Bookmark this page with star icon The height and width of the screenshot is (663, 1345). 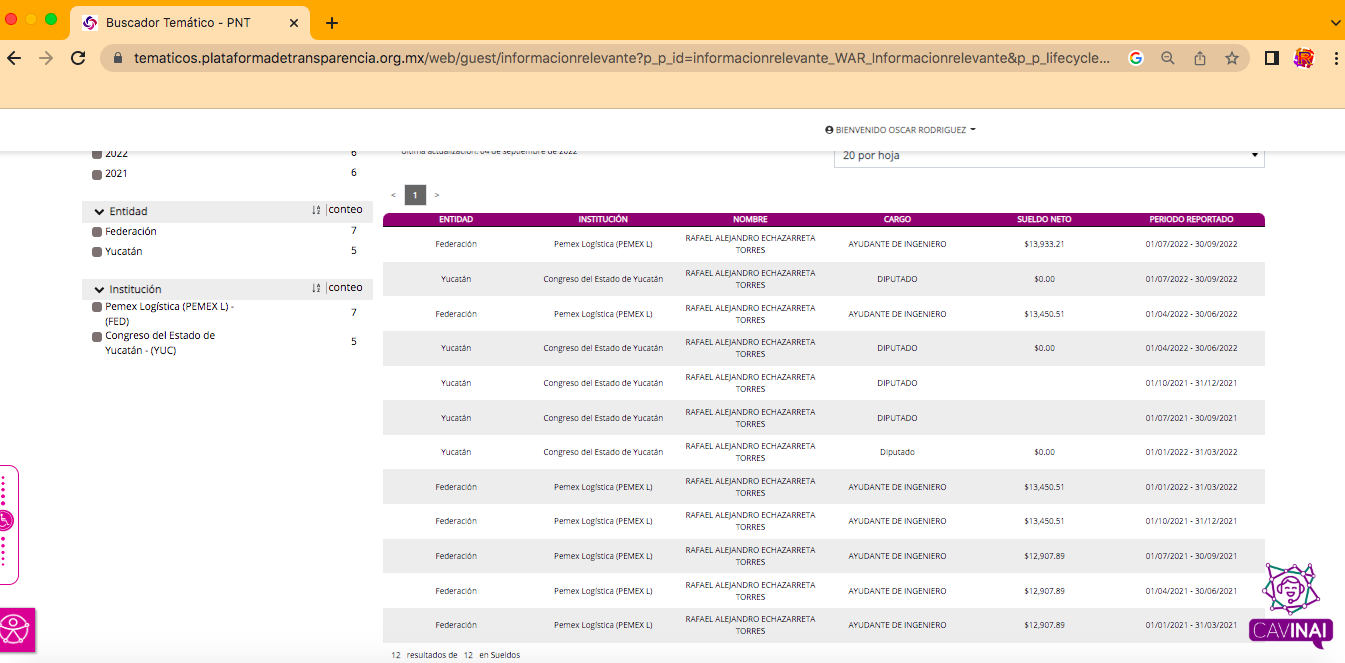(1231, 58)
